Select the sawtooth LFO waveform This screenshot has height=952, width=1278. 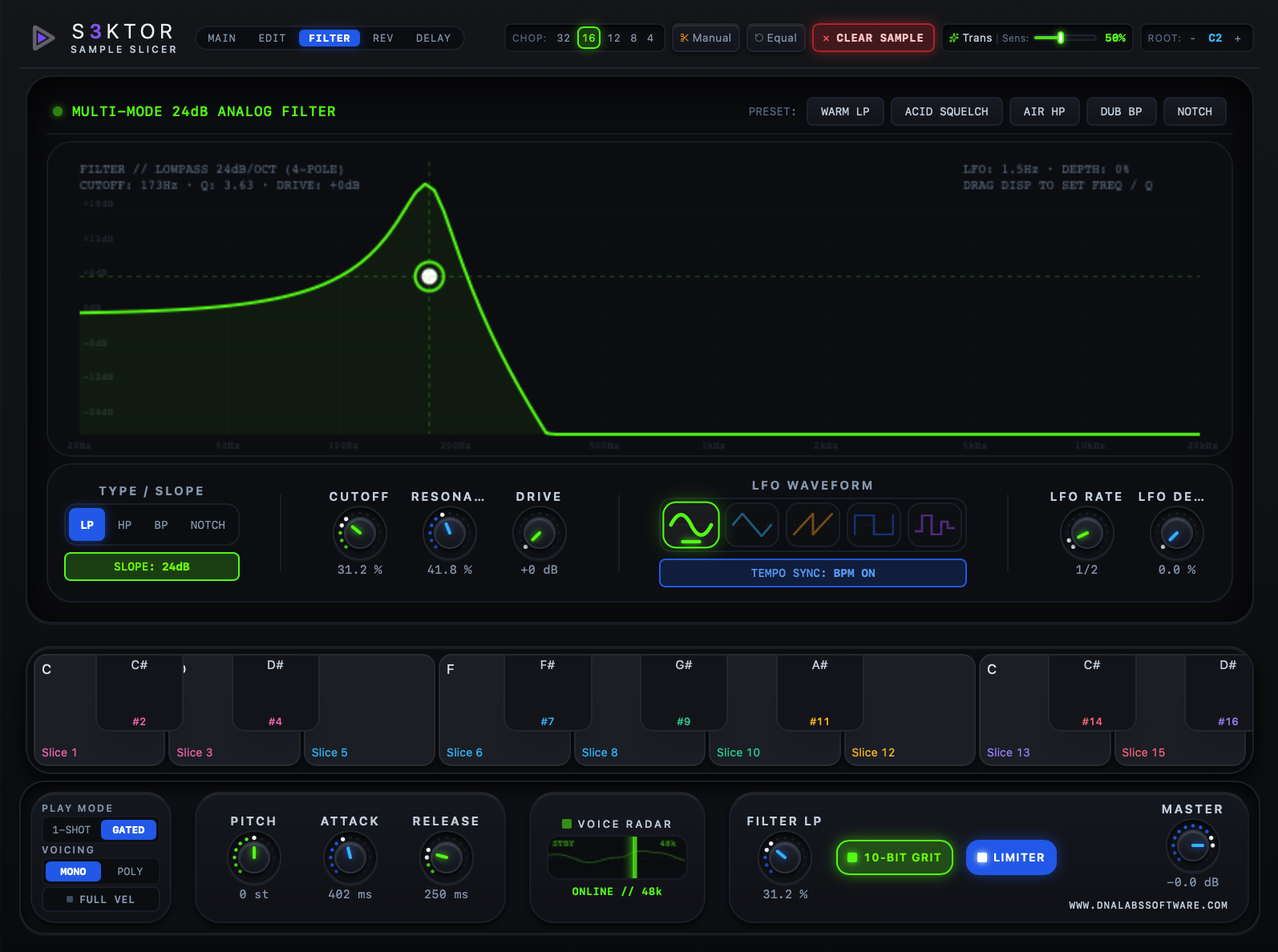(x=813, y=525)
